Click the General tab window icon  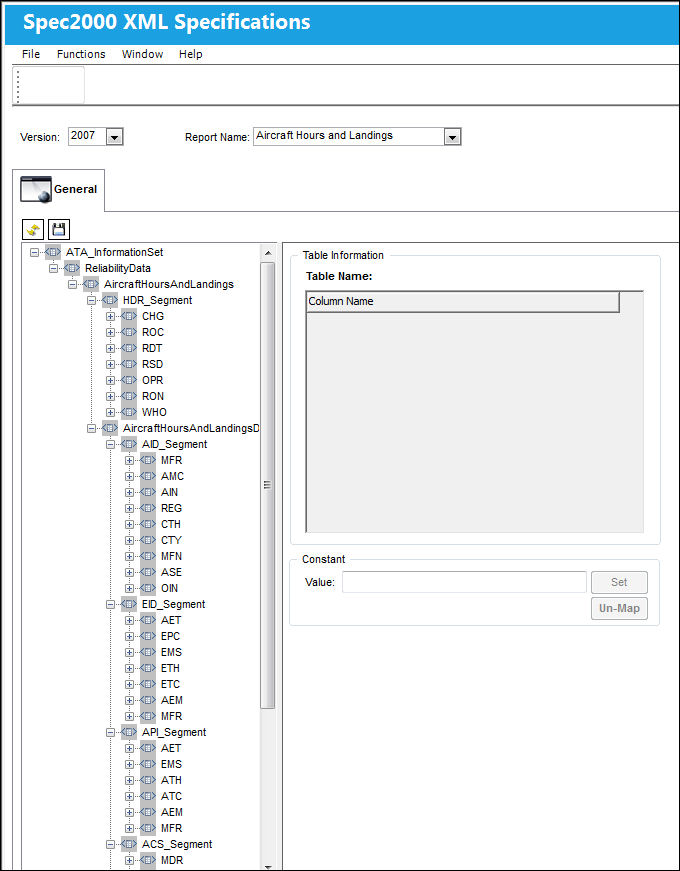coord(36,189)
